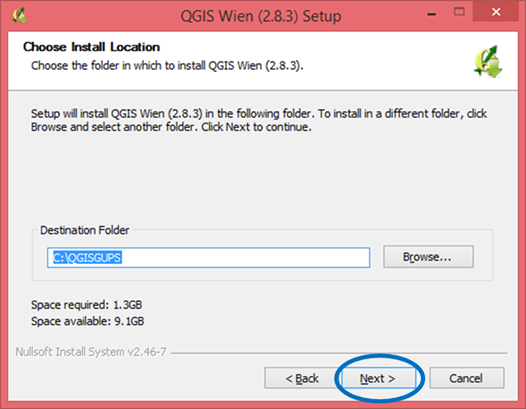Screen dimensions: 526x409
Task: Click the 'Setup will install QGIS Wien' instructions
Action: (259, 120)
